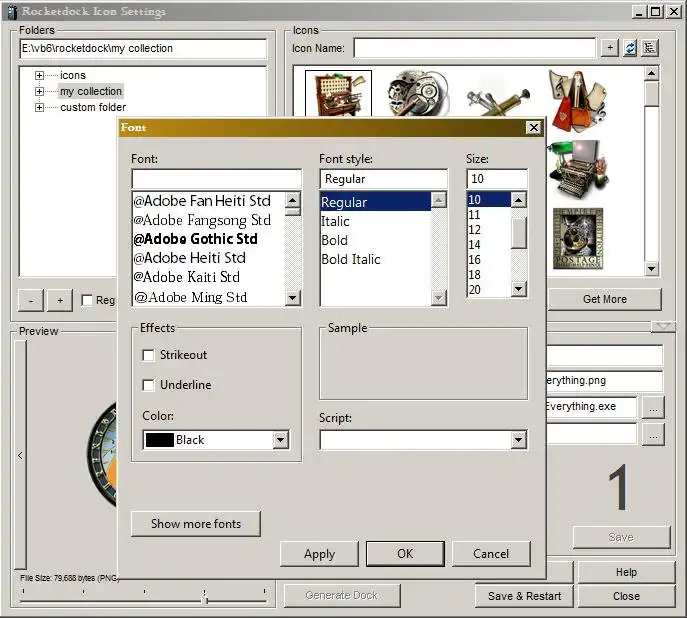The height and width of the screenshot is (618, 687).
Task: Choose @Adobe Ming Std font
Action: coord(191,297)
